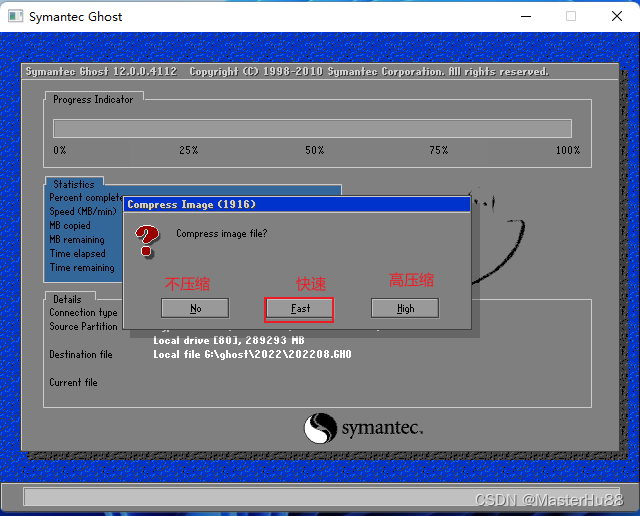This screenshot has height=516, width=640.
Task: Click the 'Destination file' details label
Action: point(81,354)
